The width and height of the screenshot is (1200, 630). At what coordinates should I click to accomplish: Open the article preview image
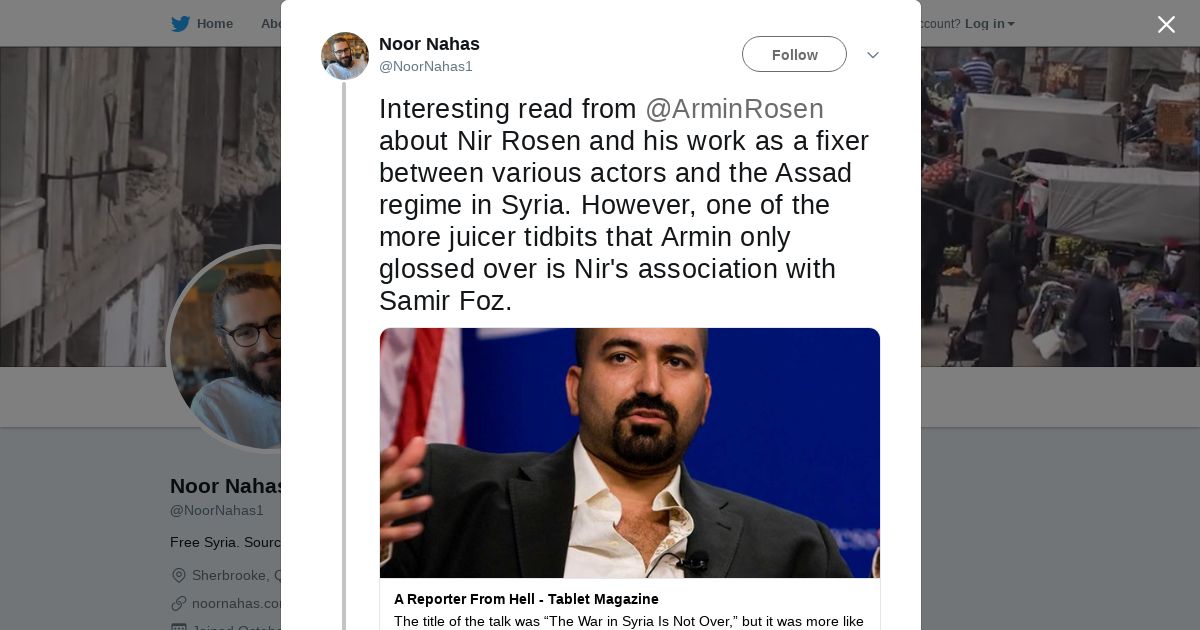(x=630, y=452)
